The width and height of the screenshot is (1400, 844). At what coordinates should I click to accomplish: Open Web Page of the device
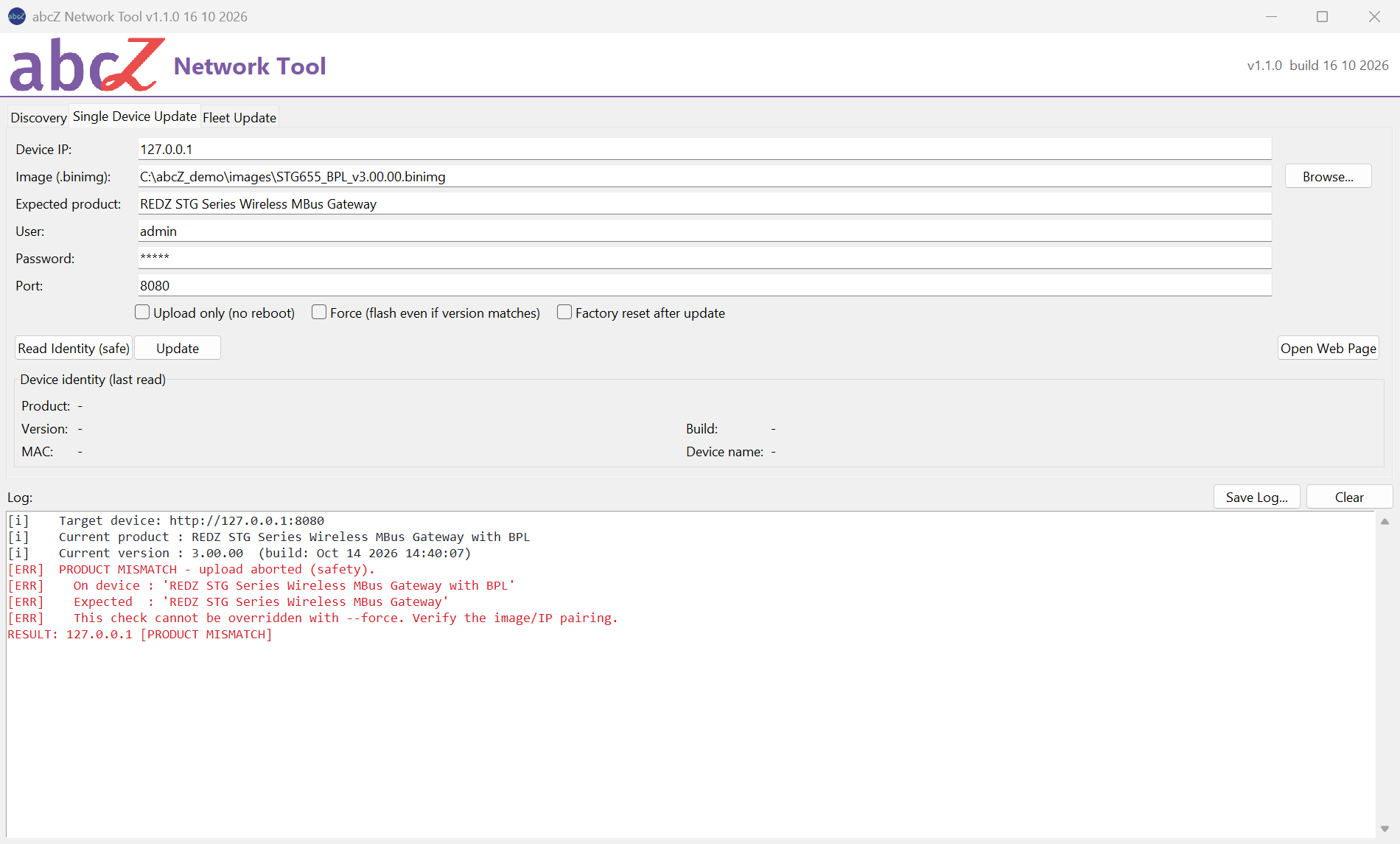[1328, 348]
